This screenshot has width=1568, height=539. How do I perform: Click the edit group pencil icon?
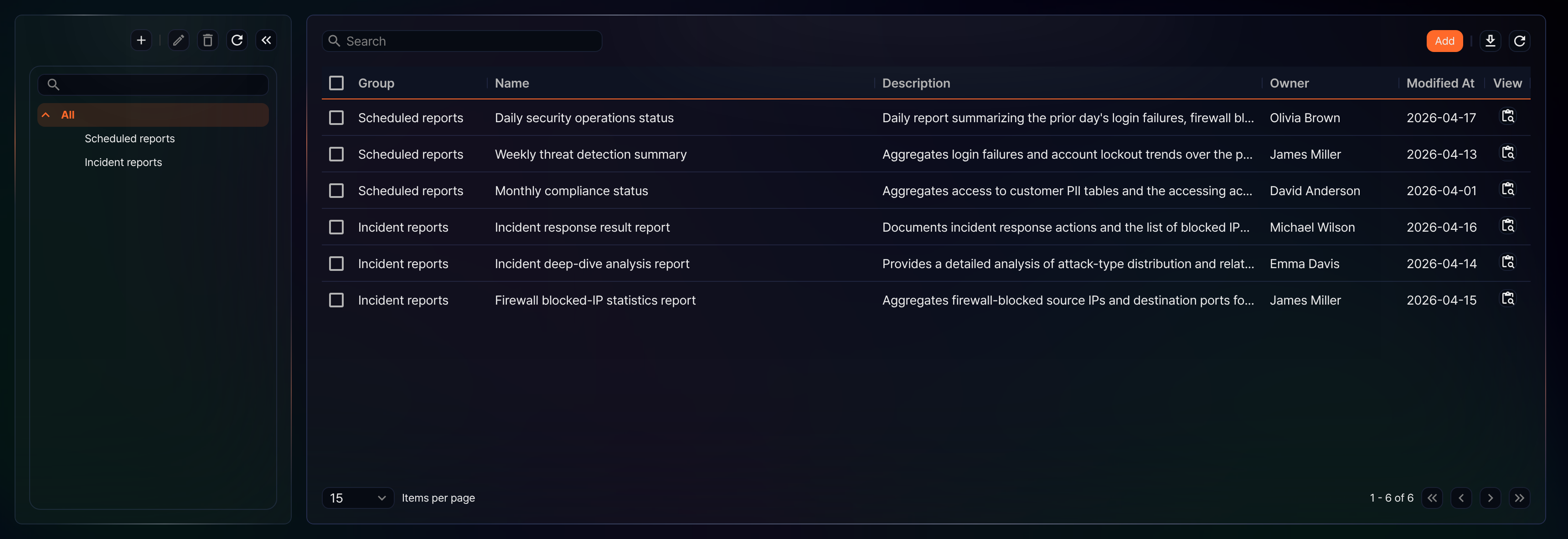pyautogui.click(x=178, y=40)
